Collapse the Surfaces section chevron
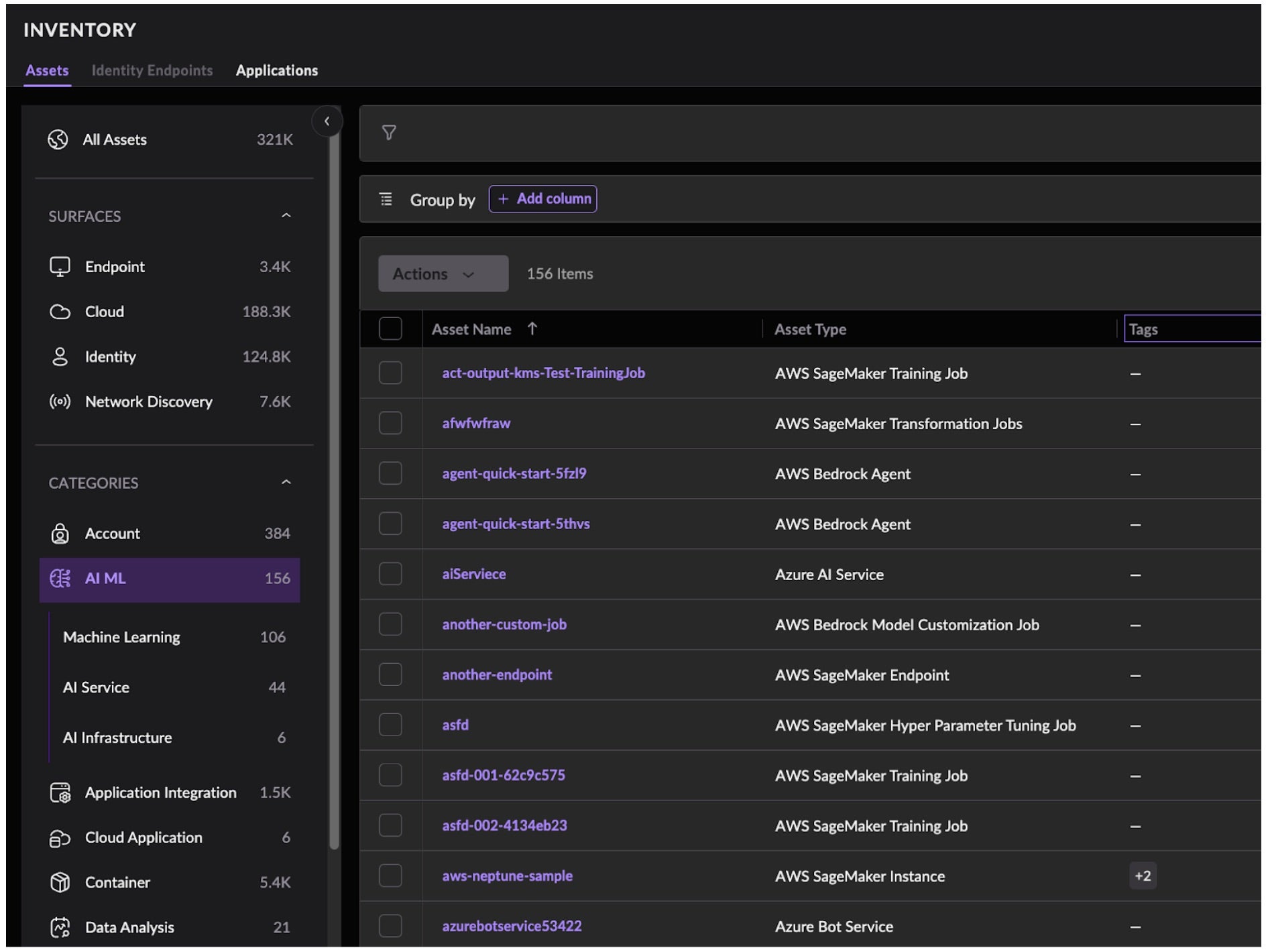The image size is (1266, 952). (x=286, y=216)
